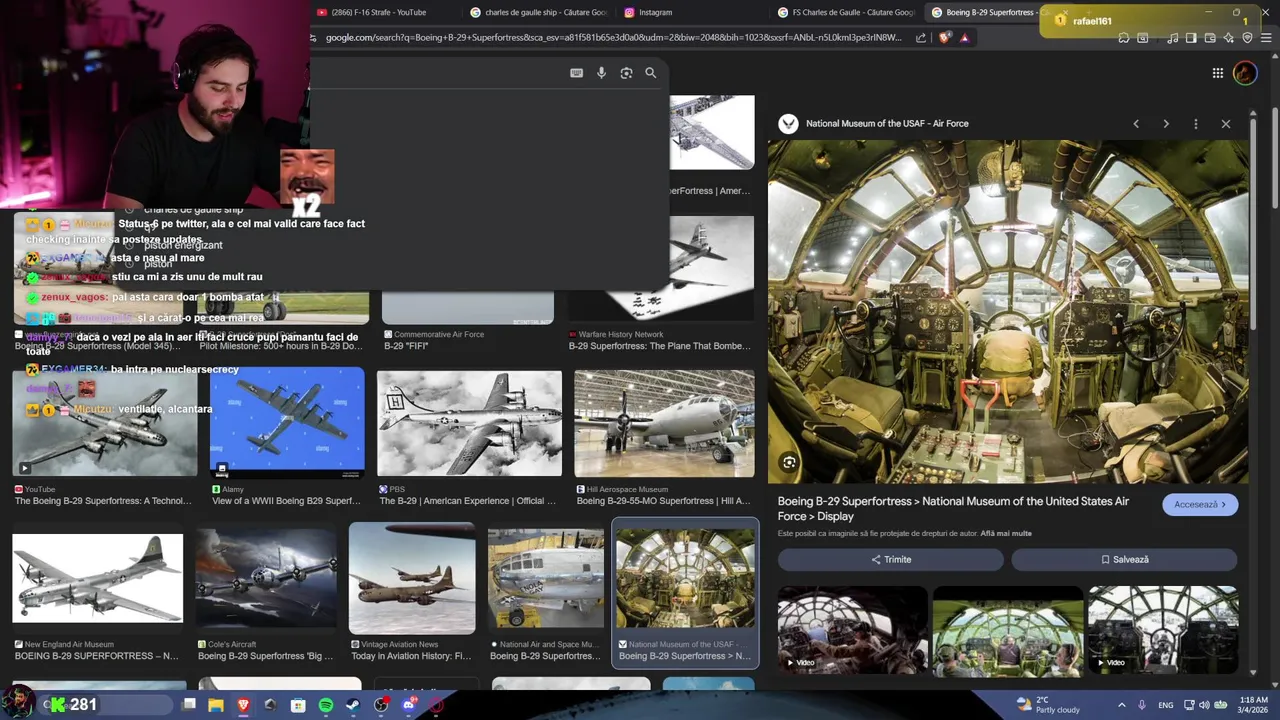Open the browser hamburger main menu
This screenshot has height=720, width=1280.
[x=1267, y=38]
